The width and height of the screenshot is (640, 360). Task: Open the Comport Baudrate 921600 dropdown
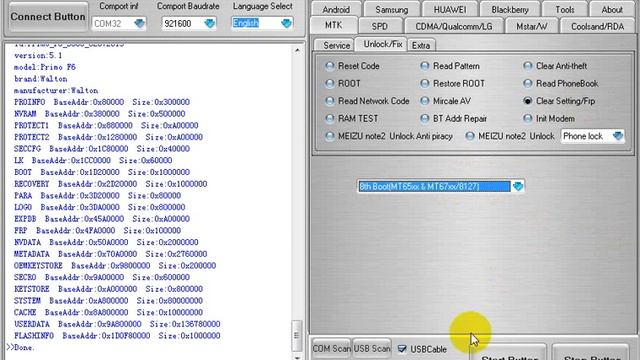(x=210, y=23)
